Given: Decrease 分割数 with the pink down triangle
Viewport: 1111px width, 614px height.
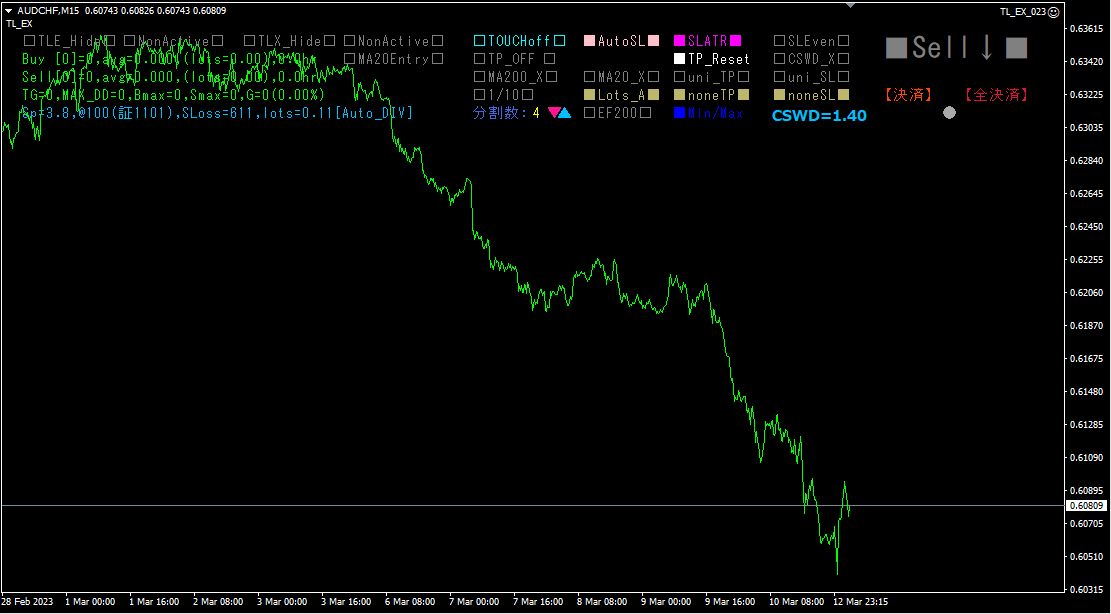Looking at the screenshot, I should pos(554,112).
